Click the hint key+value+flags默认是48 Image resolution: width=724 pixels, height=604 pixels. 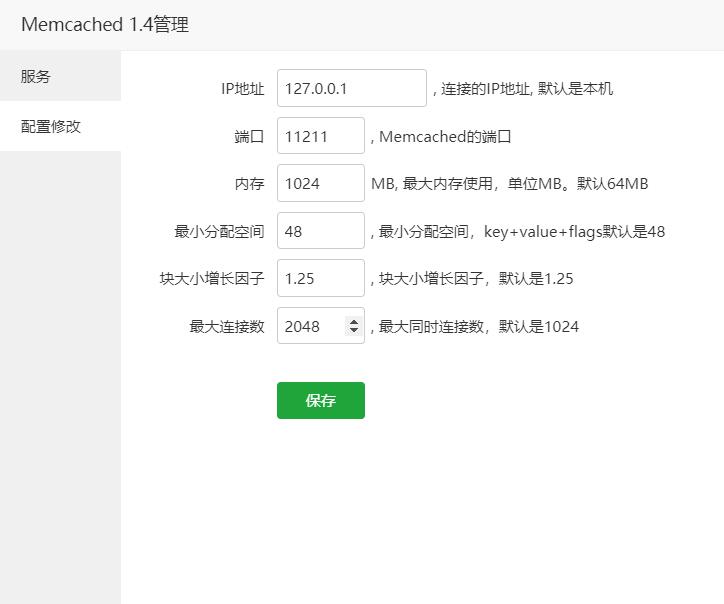[x=574, y=232]
